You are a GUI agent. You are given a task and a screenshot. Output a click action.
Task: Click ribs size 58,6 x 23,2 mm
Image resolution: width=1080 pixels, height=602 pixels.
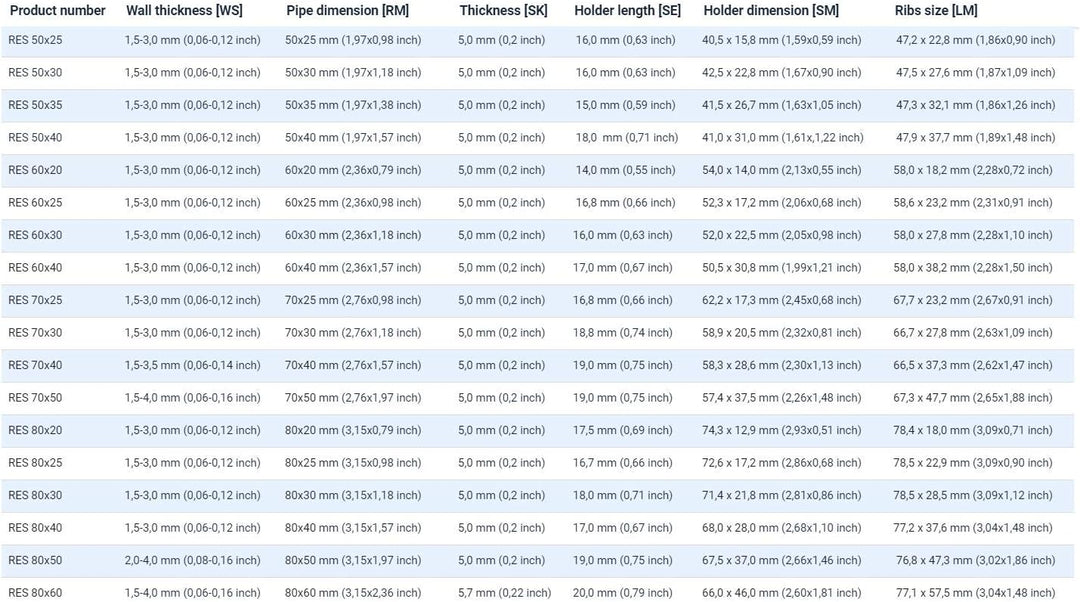[x=973, y=203]
